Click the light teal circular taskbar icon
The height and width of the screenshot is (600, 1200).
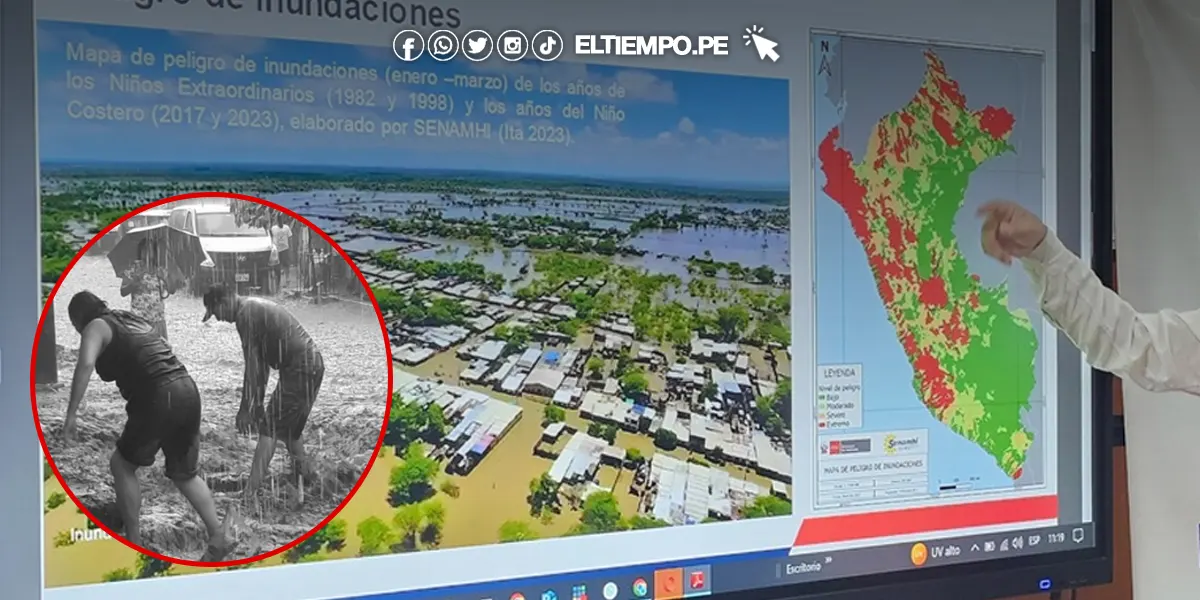click(x=610, y=590)
